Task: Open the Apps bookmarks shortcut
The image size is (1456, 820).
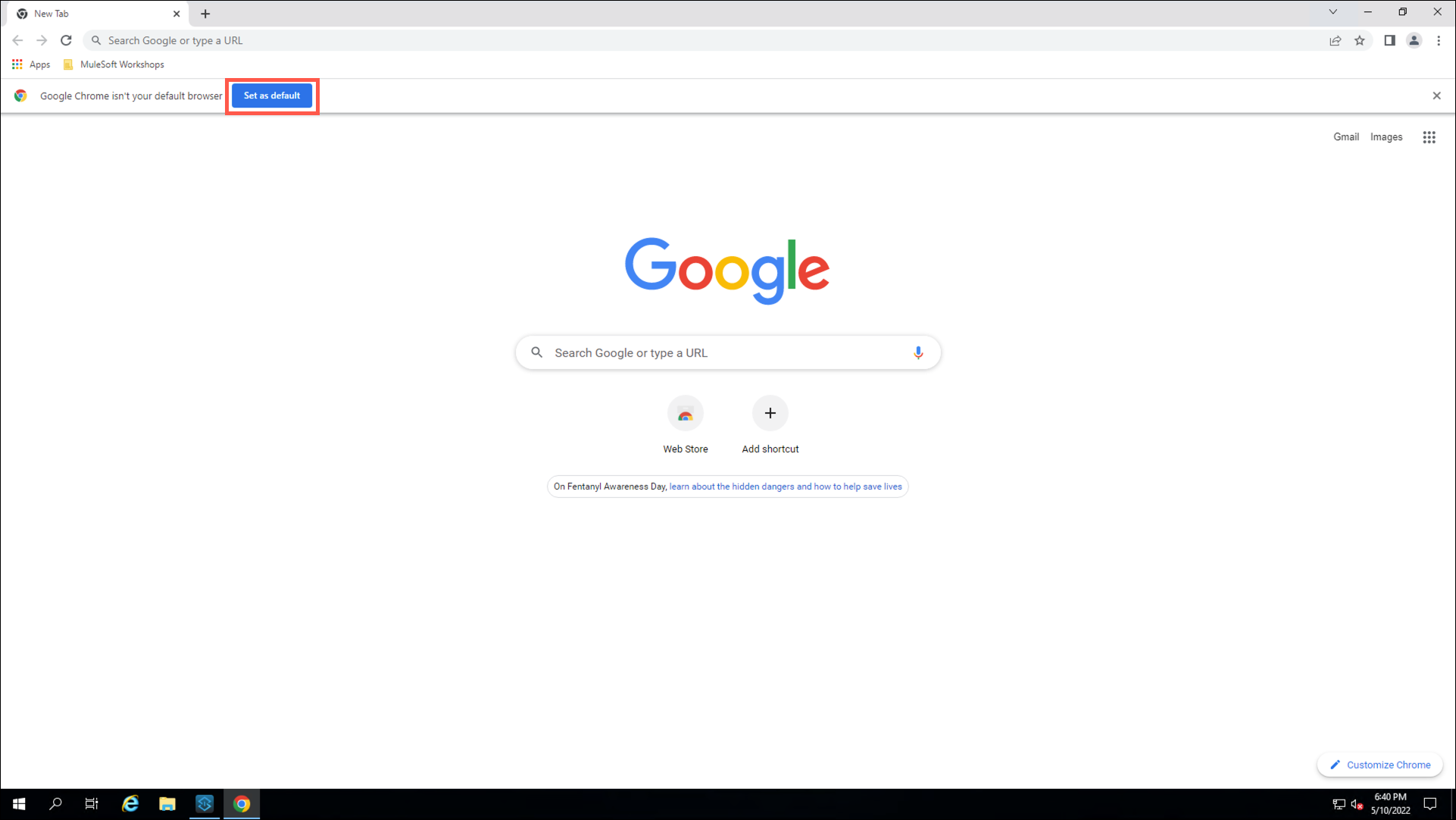Action: click(x=31, y=65)
